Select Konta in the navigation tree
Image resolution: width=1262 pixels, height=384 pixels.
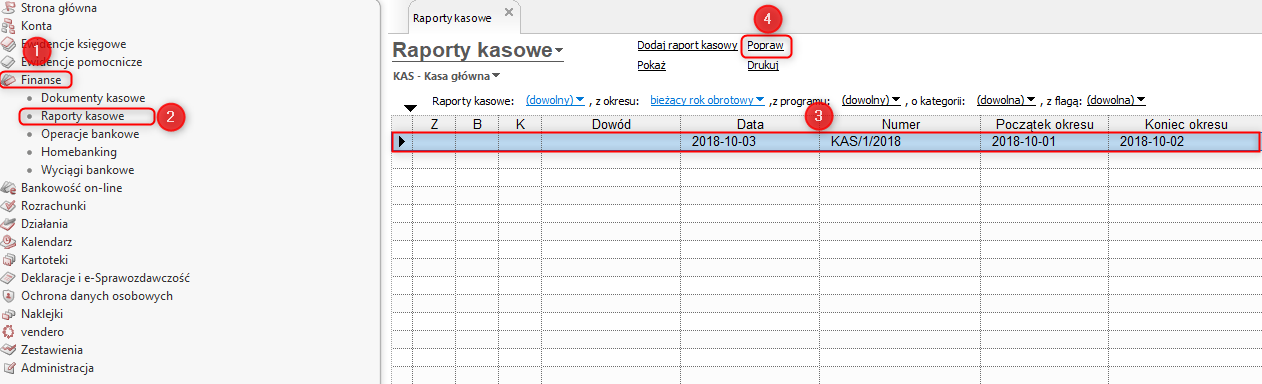36,26
